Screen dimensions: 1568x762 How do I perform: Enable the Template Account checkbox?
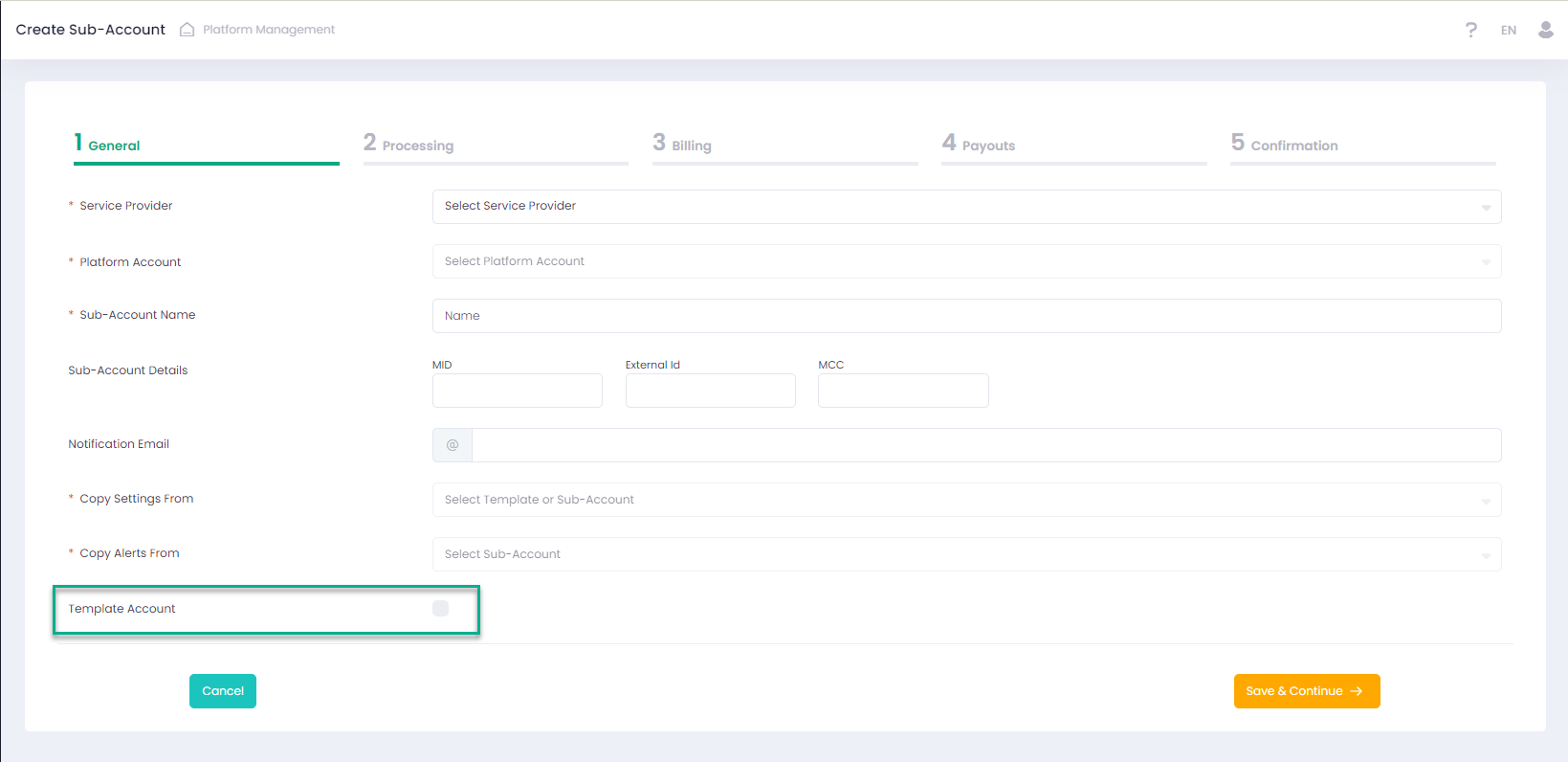coord(440,609)
